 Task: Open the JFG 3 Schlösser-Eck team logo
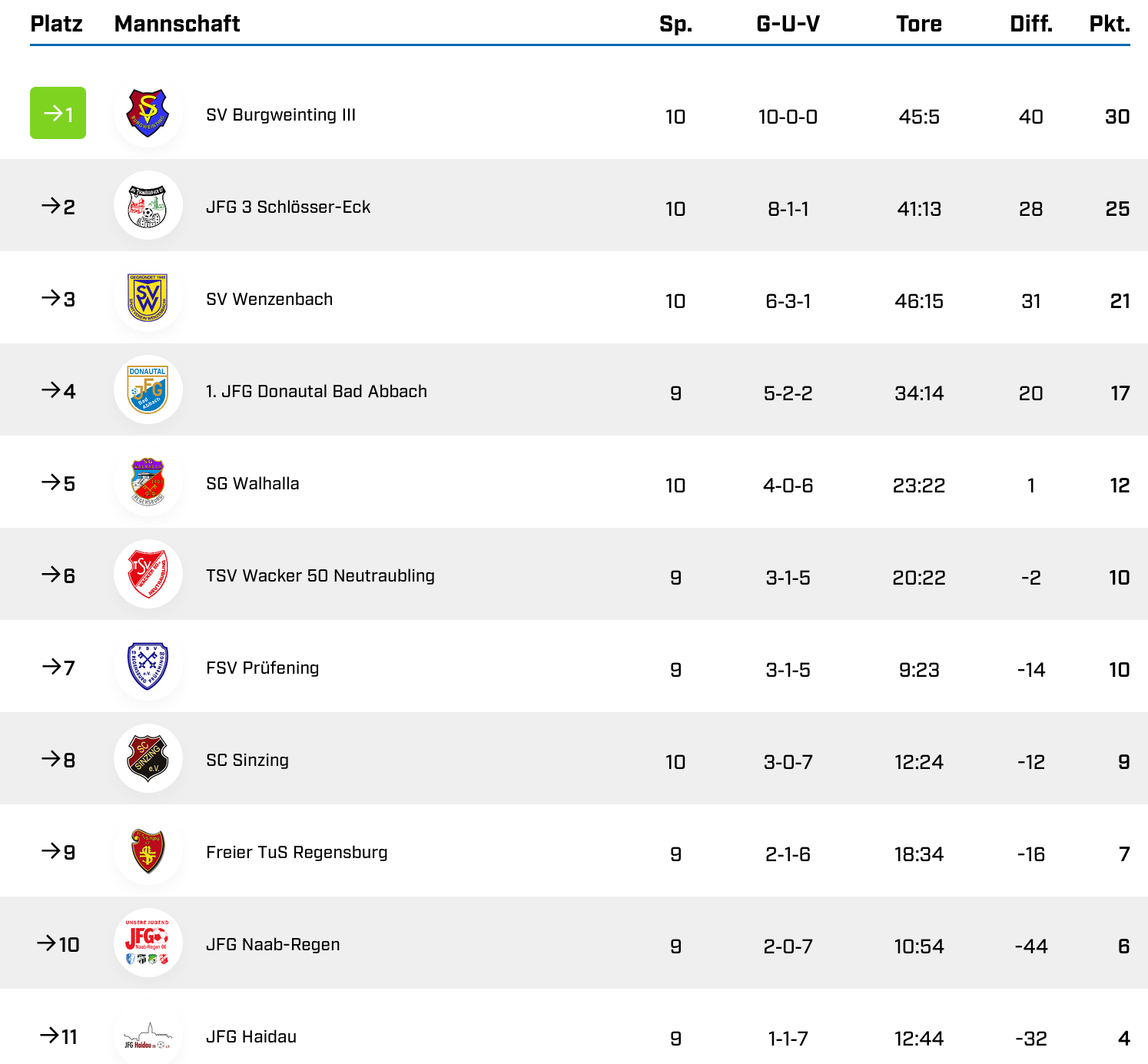tap(148, 205)
